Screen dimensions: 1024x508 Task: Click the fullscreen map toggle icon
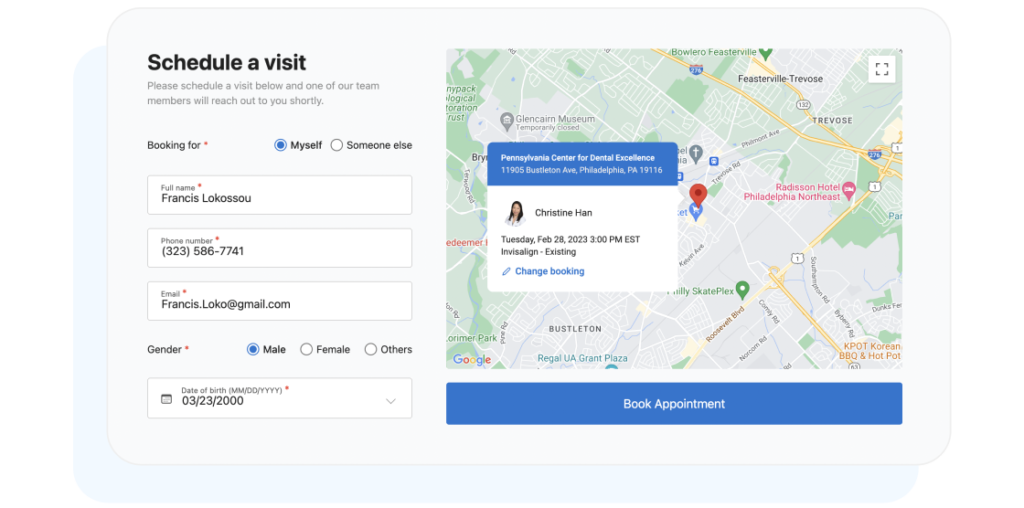click(x=881, y=69)
